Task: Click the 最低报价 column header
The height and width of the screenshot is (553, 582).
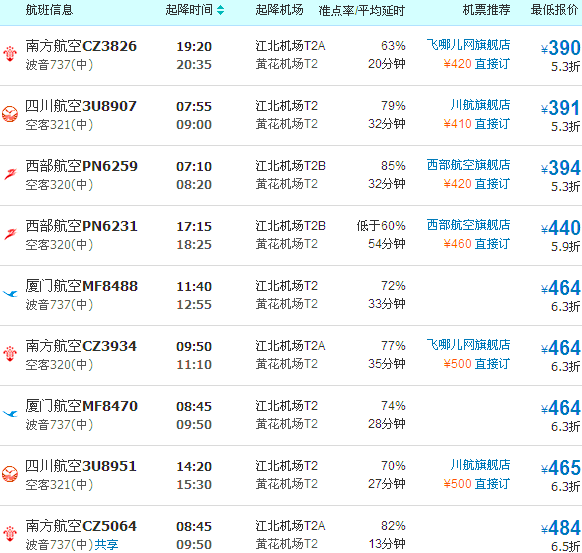Action: tap(554, 10)
